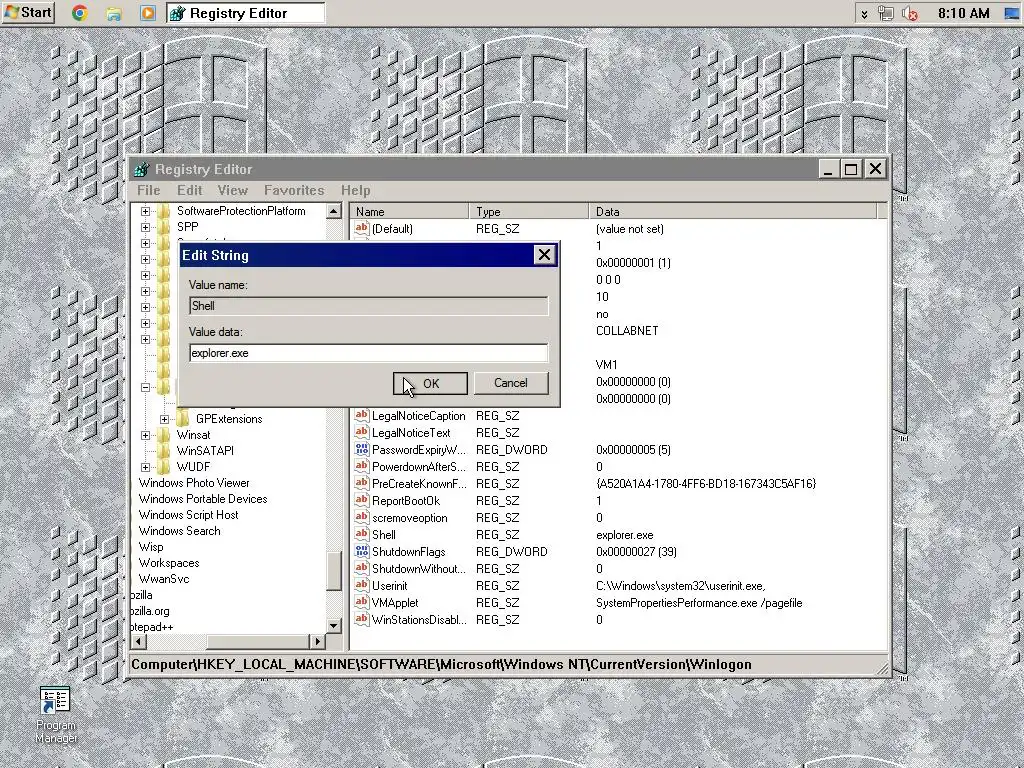Screen dimensions: 1024x768
Task: Open the Program Manager desktop shortcut
Action: point(56,714)
